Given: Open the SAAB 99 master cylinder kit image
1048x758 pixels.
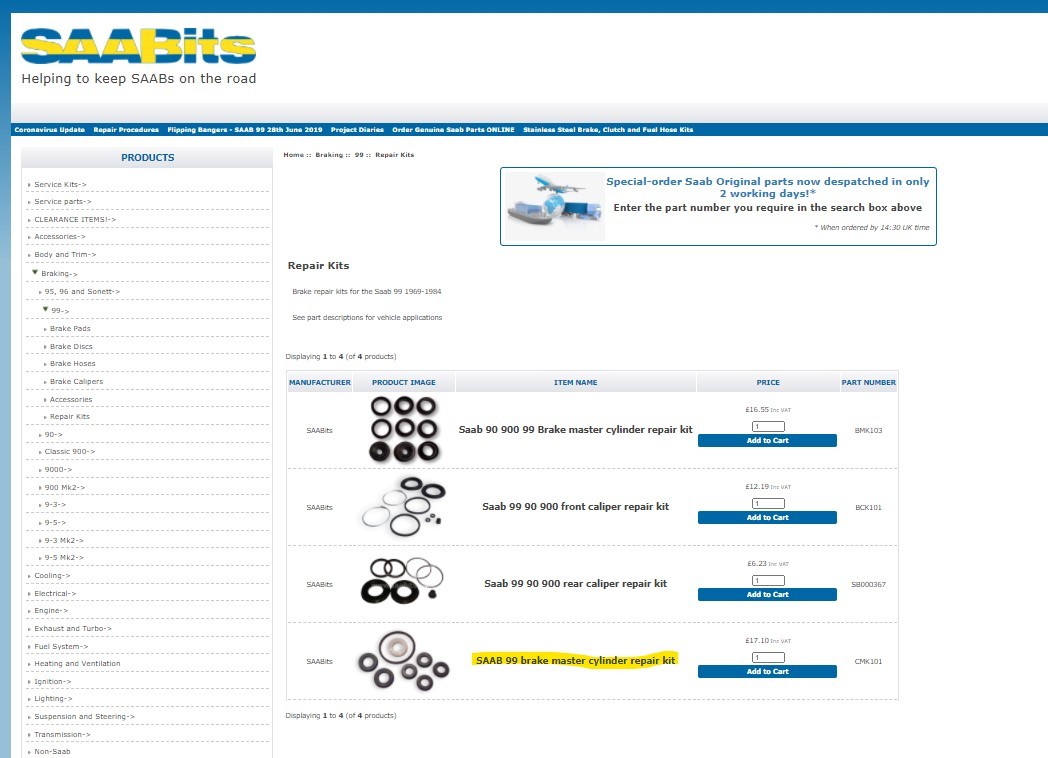Looking at the screenshot, I should tap(404, 660).
